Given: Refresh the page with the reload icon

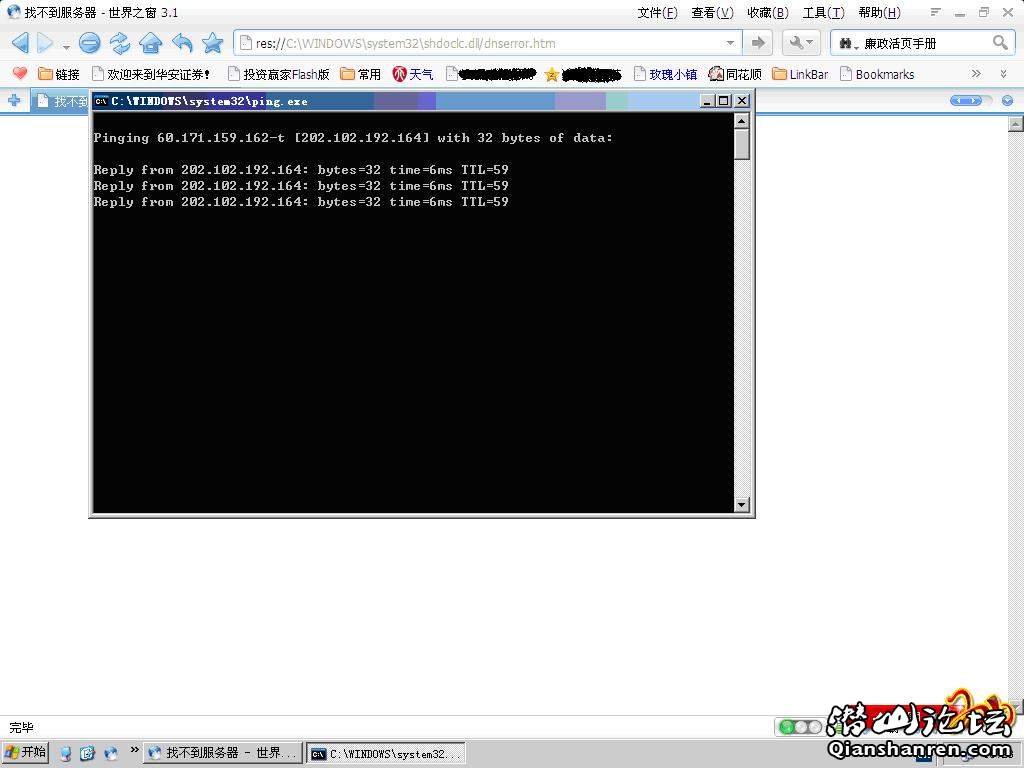Looking at the screenshot, I should point(120,44).
